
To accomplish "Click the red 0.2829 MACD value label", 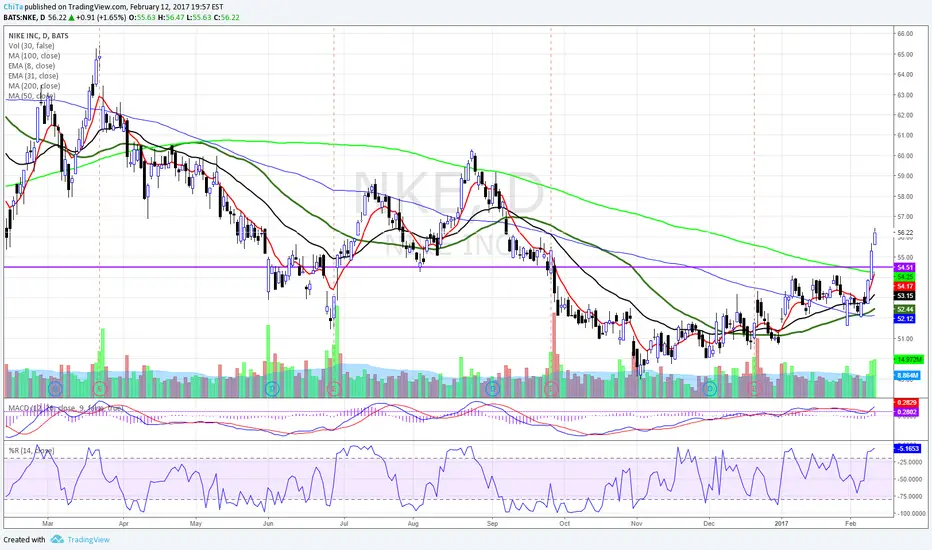I will (x=906, y=403).
